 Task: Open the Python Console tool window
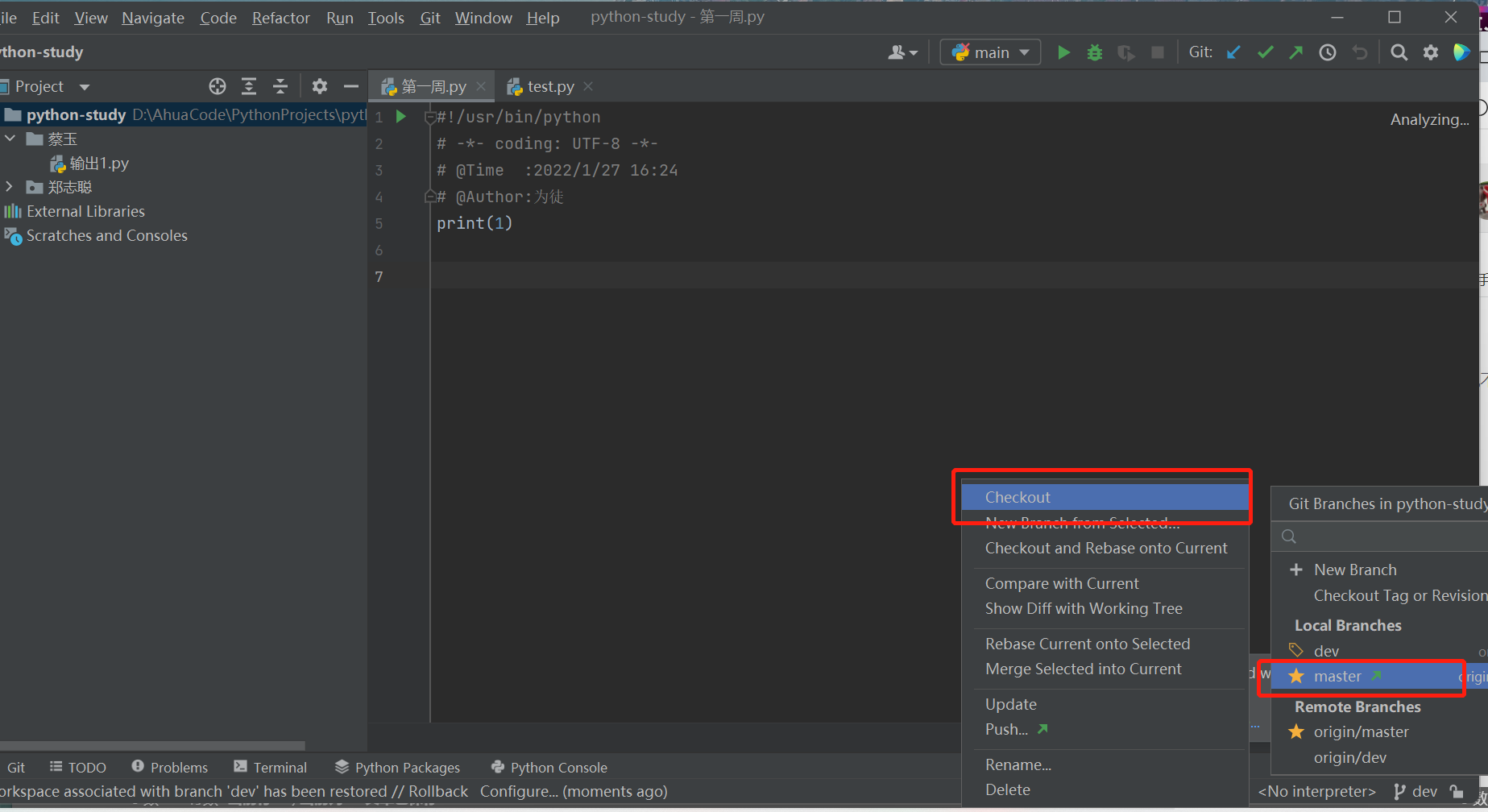549,767
